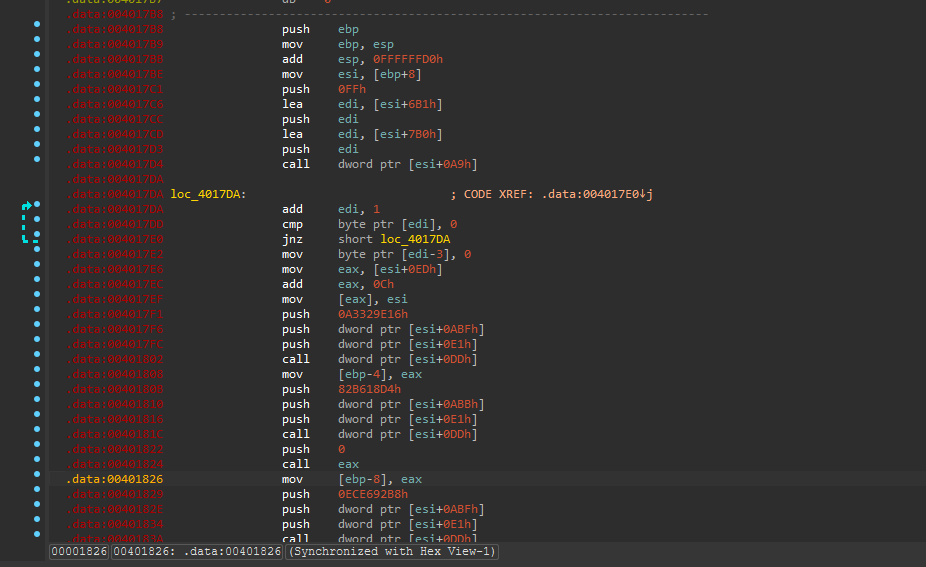Click the 00001826 file offset status field
The image size is (926, 567).
coord(78,552)
